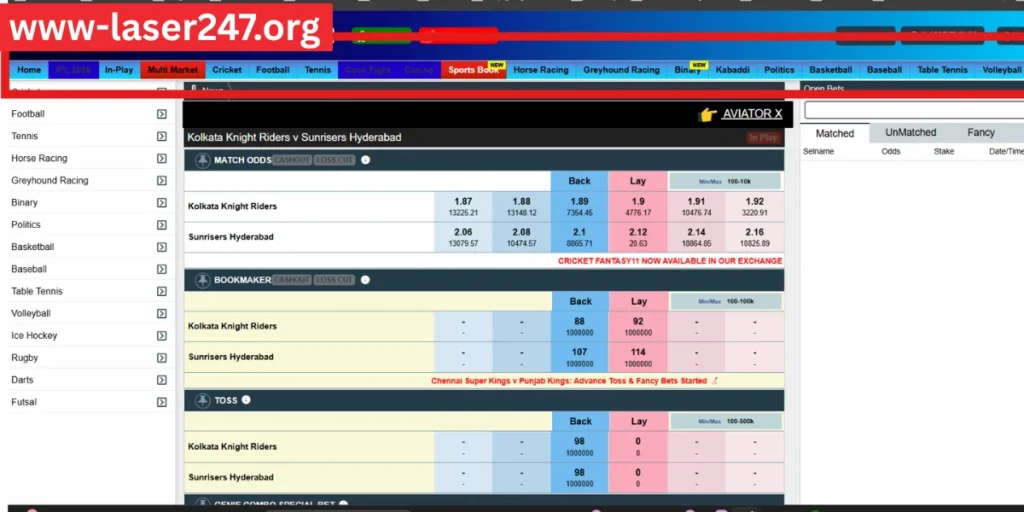
Task: Expand Table Tennis in the sidebar
Action: click(x=162, y=292)
